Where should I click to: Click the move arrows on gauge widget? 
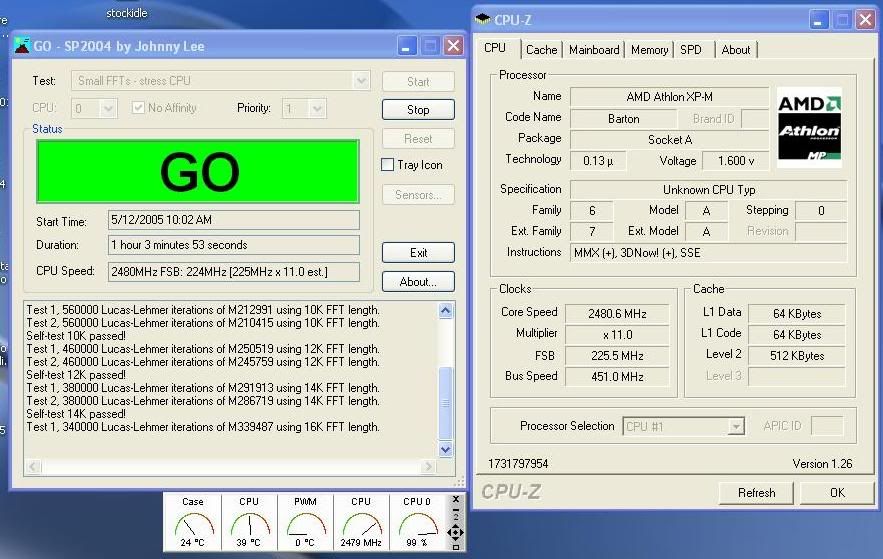(x=457, y=532)
